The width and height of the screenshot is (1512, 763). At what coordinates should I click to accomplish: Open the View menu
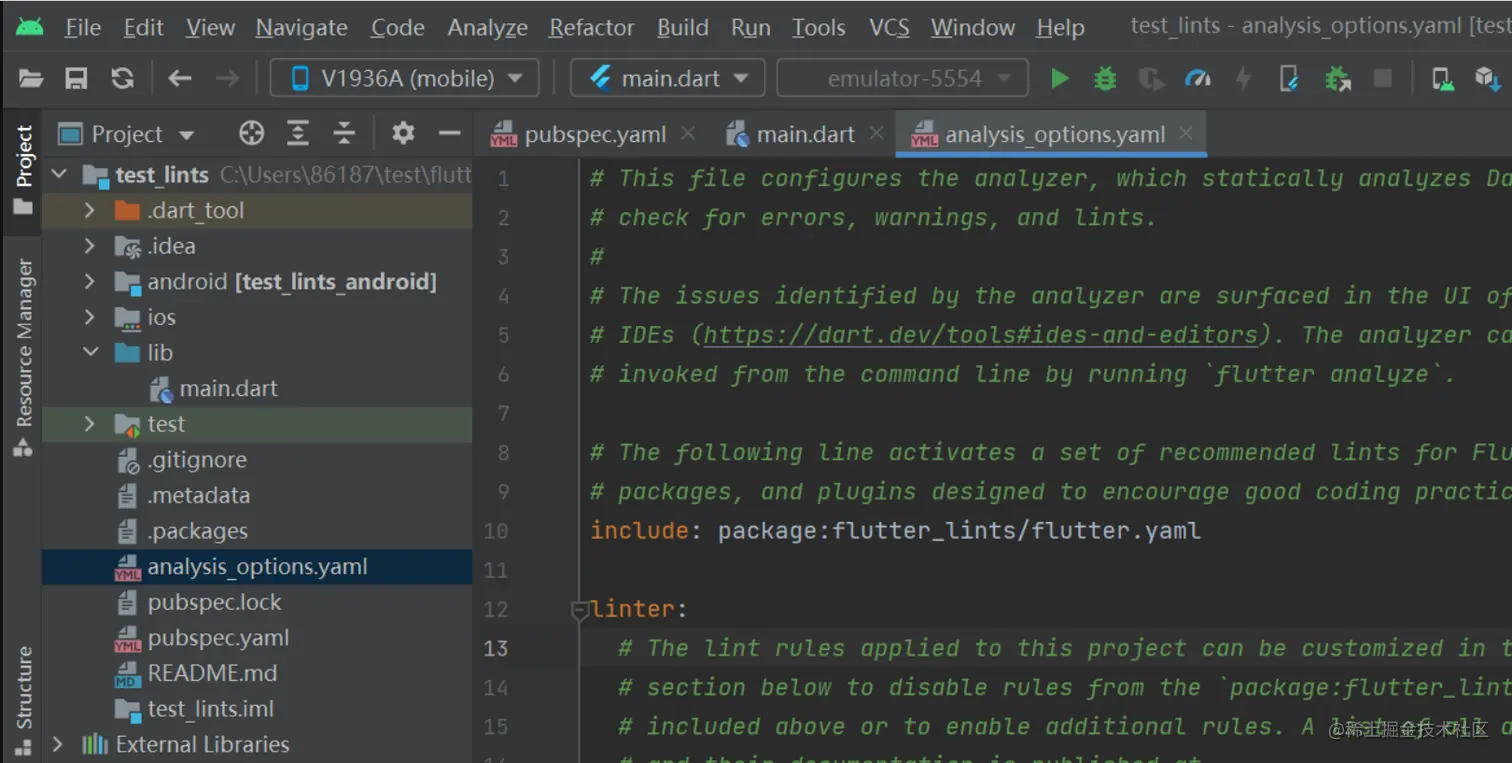[x=210, y=27]
